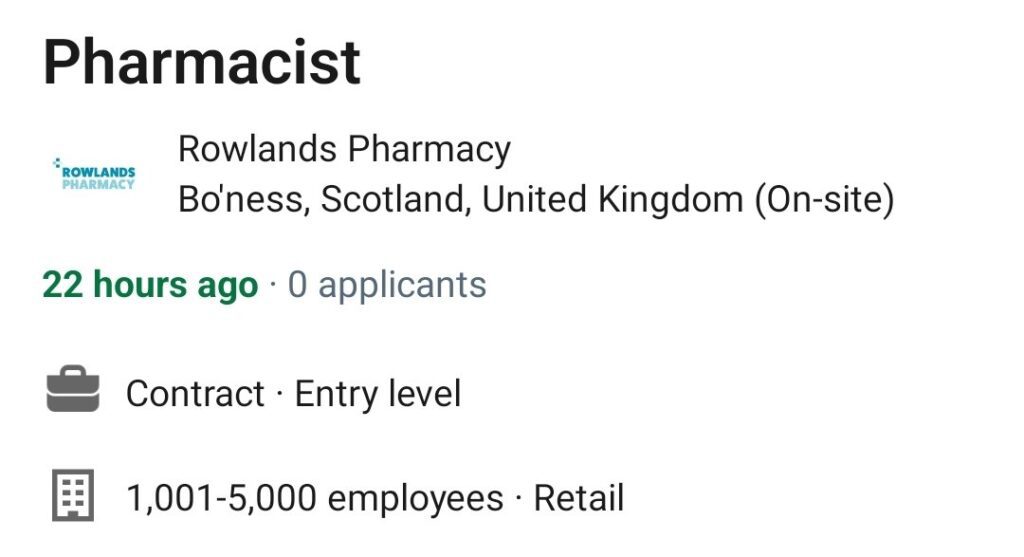Click the PHARMACY word inside the logo

(98, 184)
